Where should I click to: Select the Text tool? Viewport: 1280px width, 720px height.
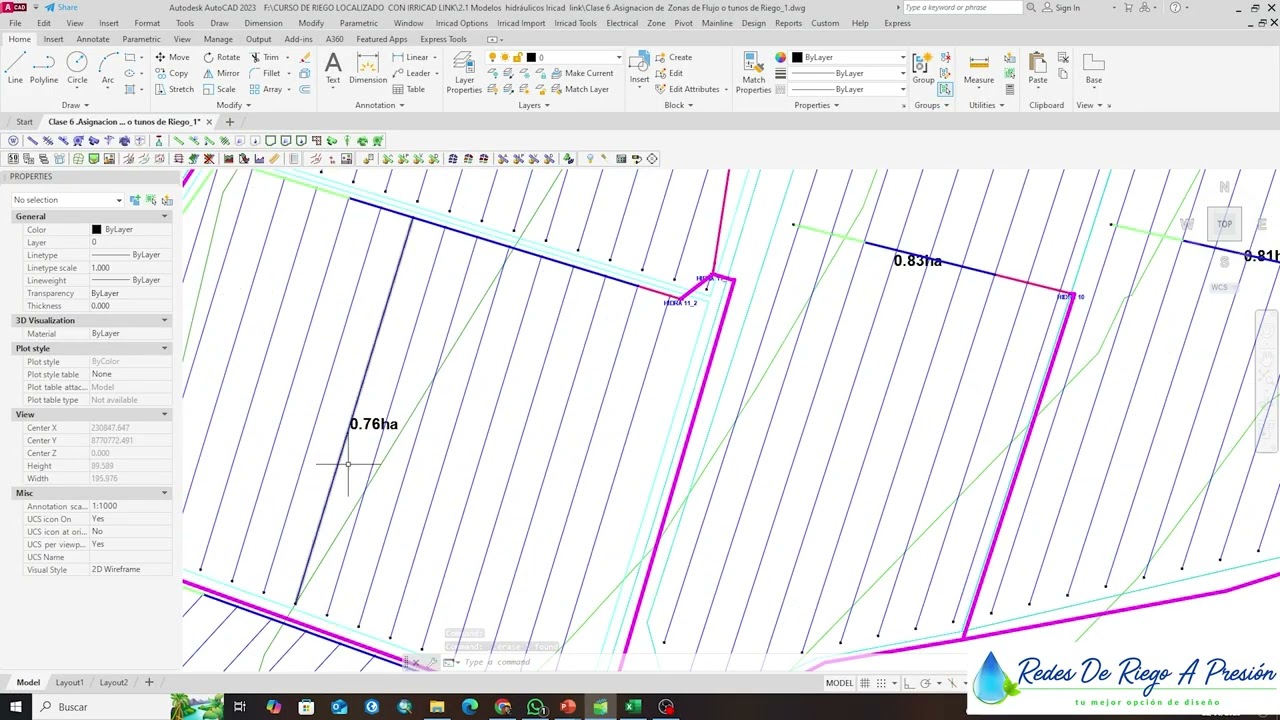tap(333, 68)
